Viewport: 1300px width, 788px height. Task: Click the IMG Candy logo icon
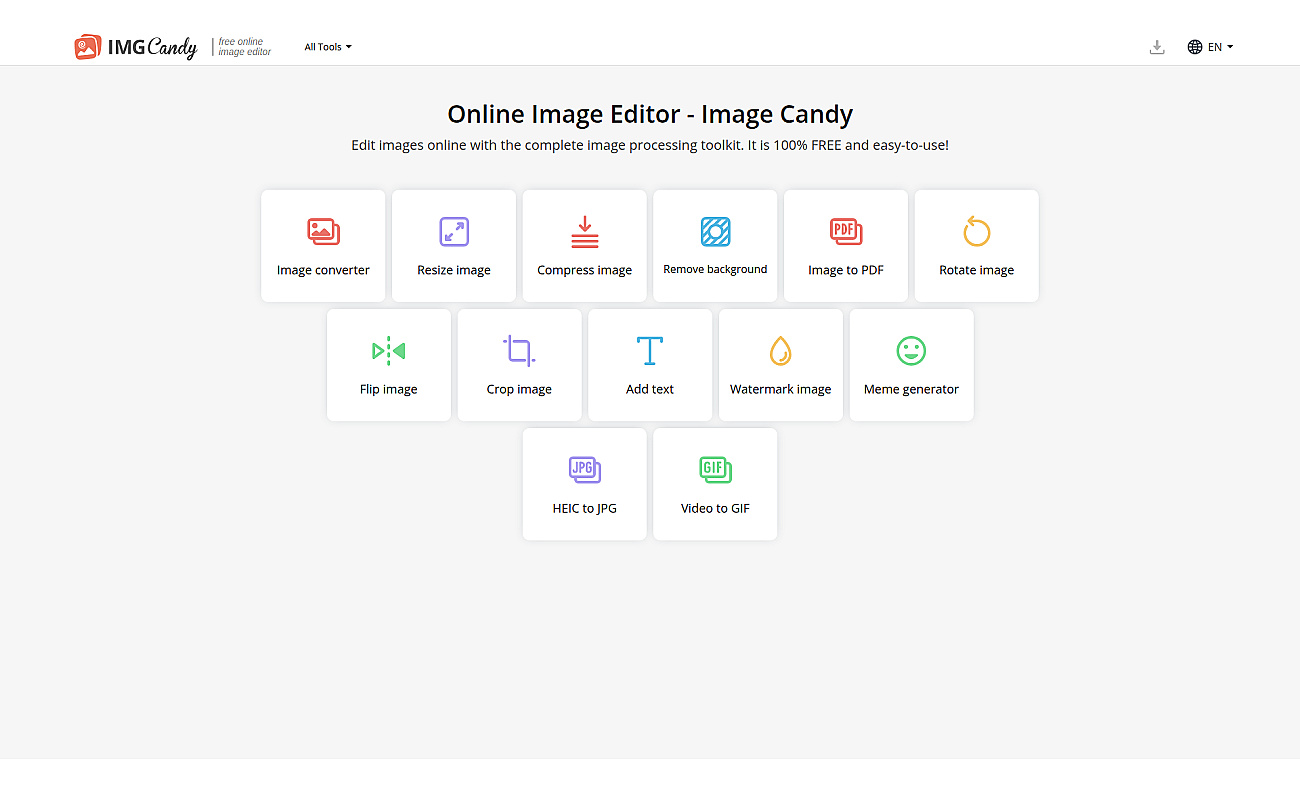click(x=87, y=47)
